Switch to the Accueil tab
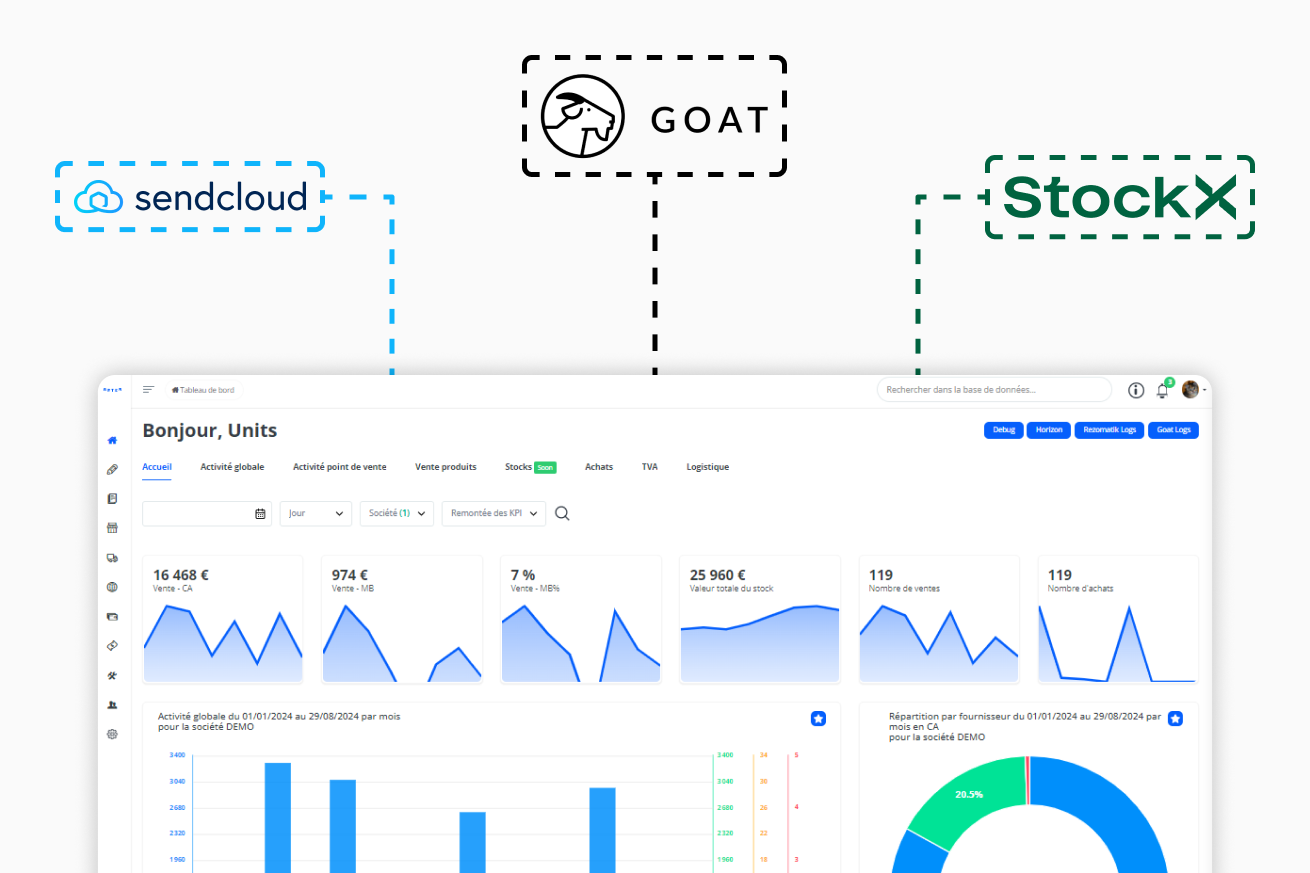 (157, 467)
